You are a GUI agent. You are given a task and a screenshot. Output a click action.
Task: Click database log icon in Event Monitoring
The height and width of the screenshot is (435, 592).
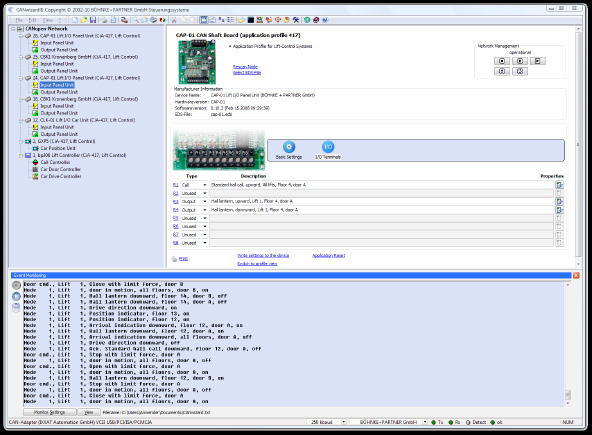[x=16, y=308]
